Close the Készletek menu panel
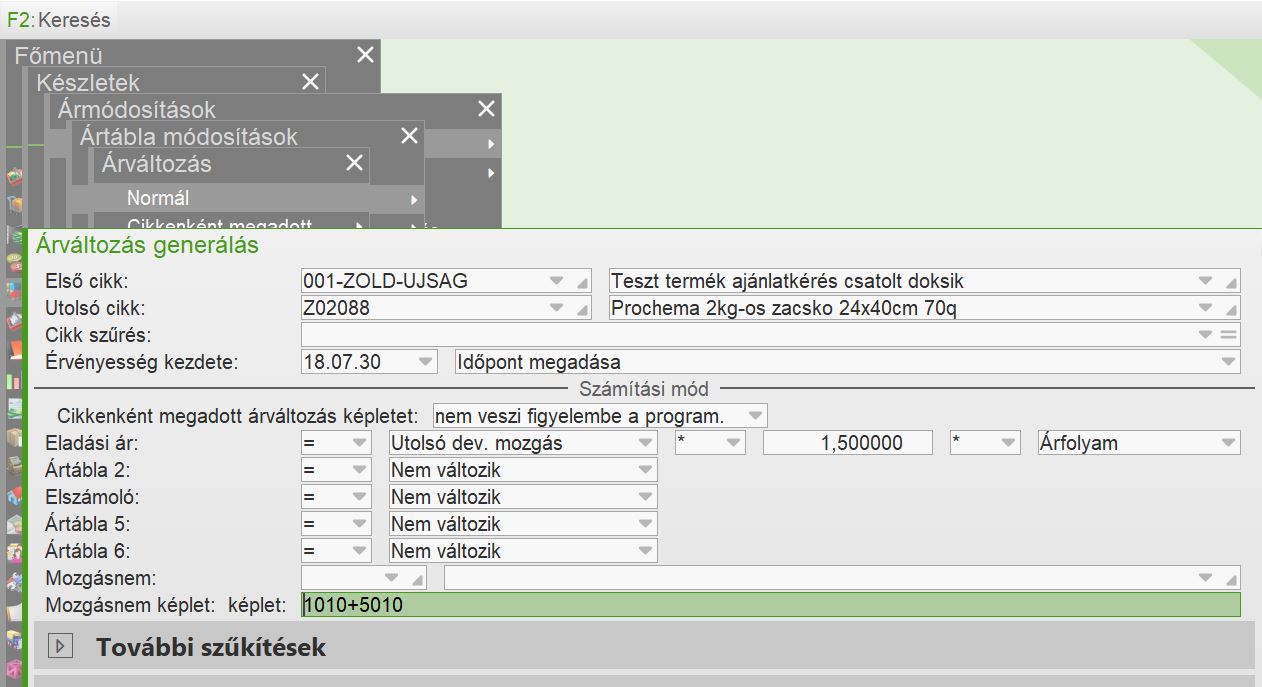 click(x=310, y=82)
